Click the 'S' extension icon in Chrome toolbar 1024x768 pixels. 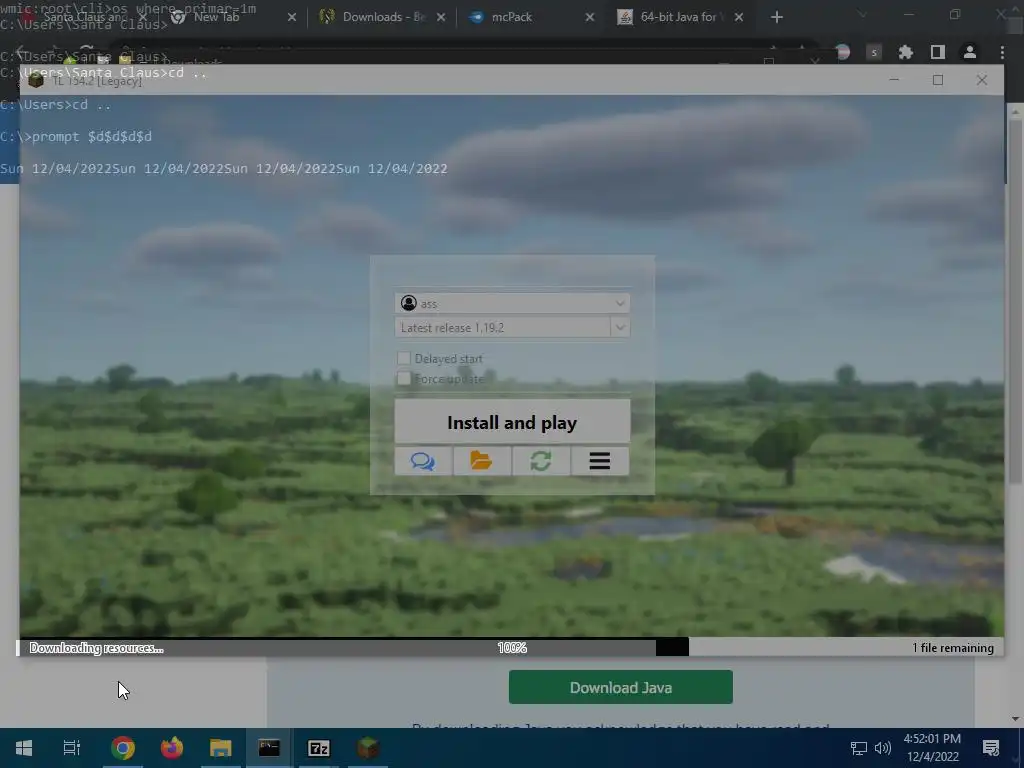pos(874,52)
